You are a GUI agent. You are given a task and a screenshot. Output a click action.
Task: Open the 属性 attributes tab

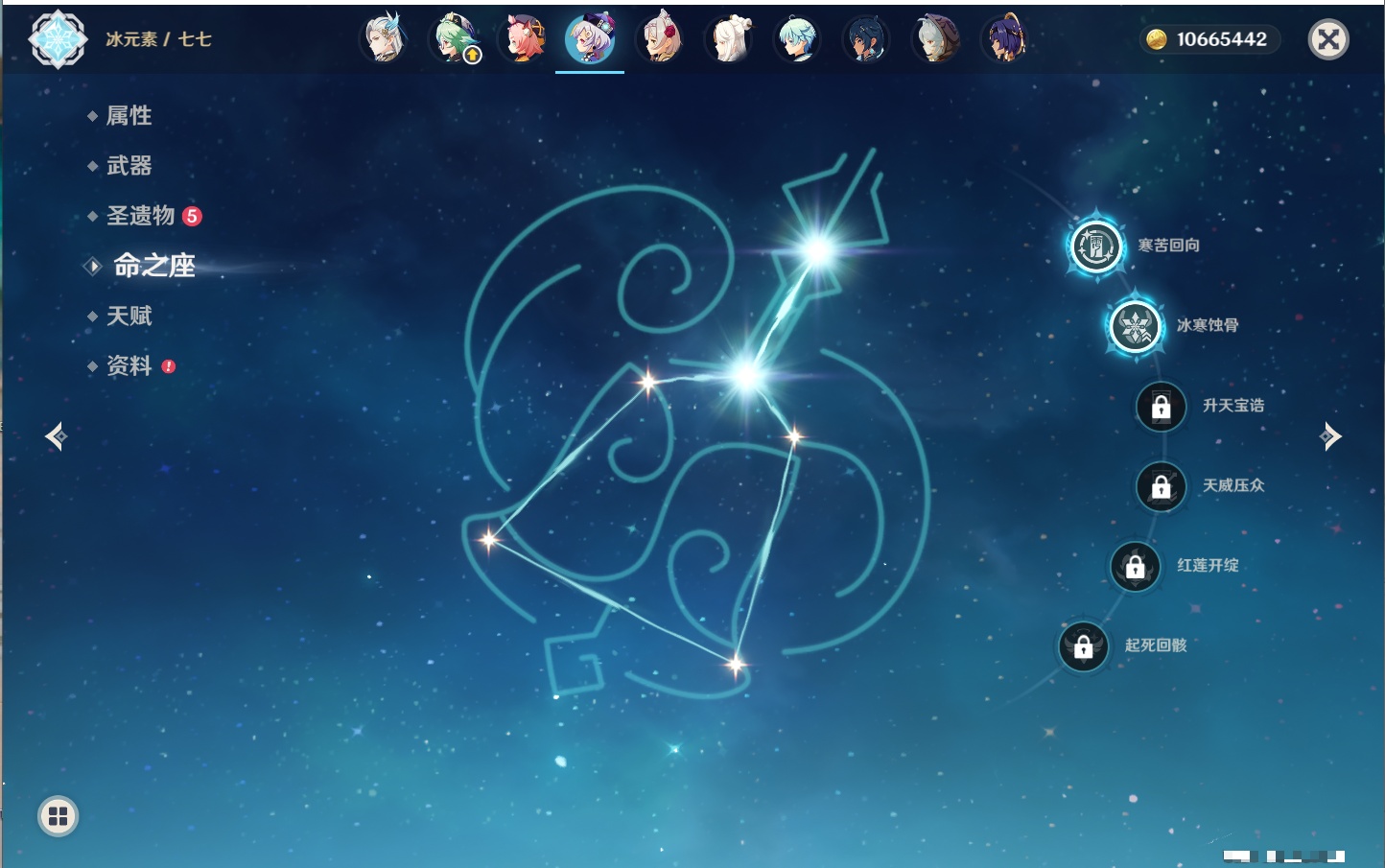coord(129,116)
